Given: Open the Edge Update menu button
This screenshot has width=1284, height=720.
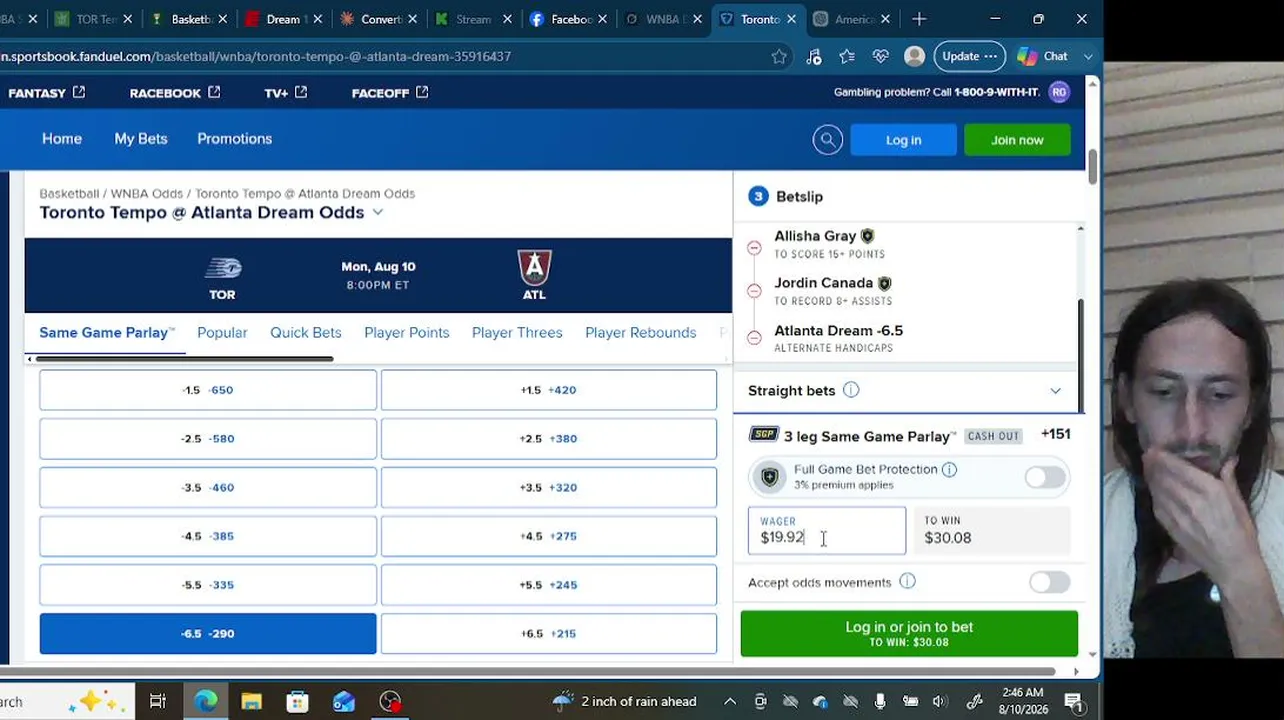Looking at the screenshot, I should (x=969, y=56).
